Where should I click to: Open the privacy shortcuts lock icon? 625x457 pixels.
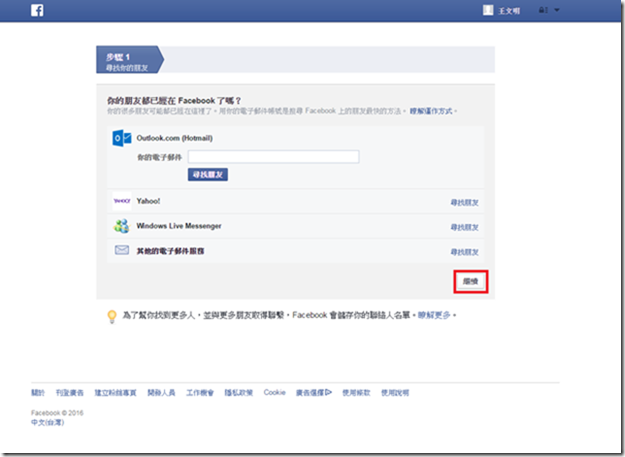(x=543, y=10)
